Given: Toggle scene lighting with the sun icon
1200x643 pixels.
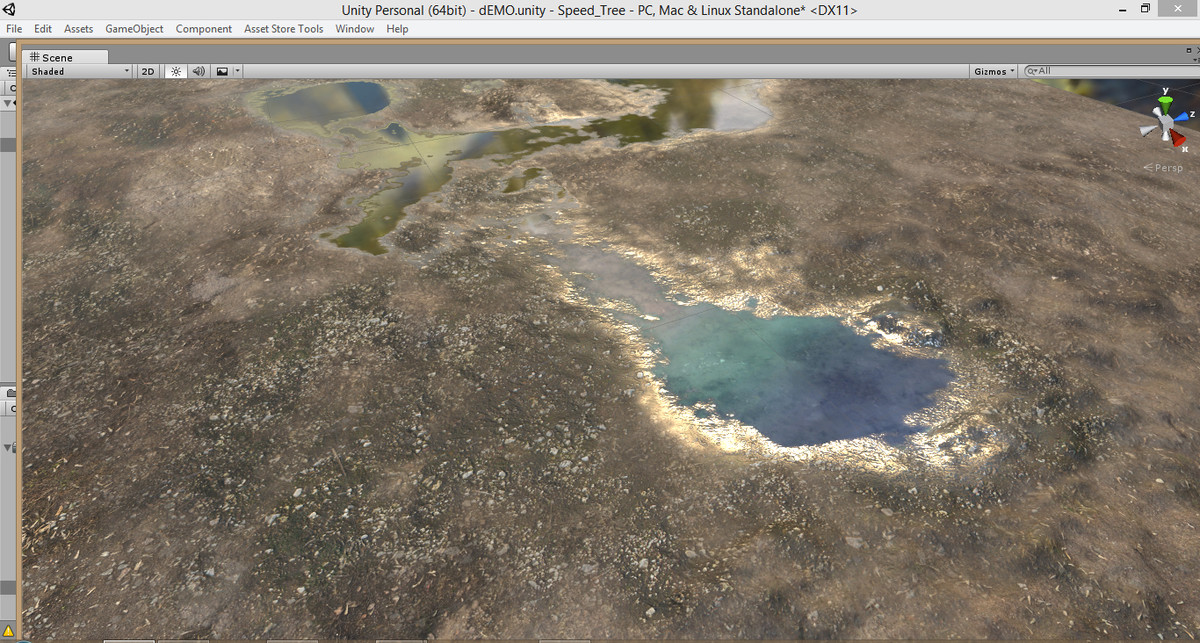Looking at the screenshot, I should (176, 72).
